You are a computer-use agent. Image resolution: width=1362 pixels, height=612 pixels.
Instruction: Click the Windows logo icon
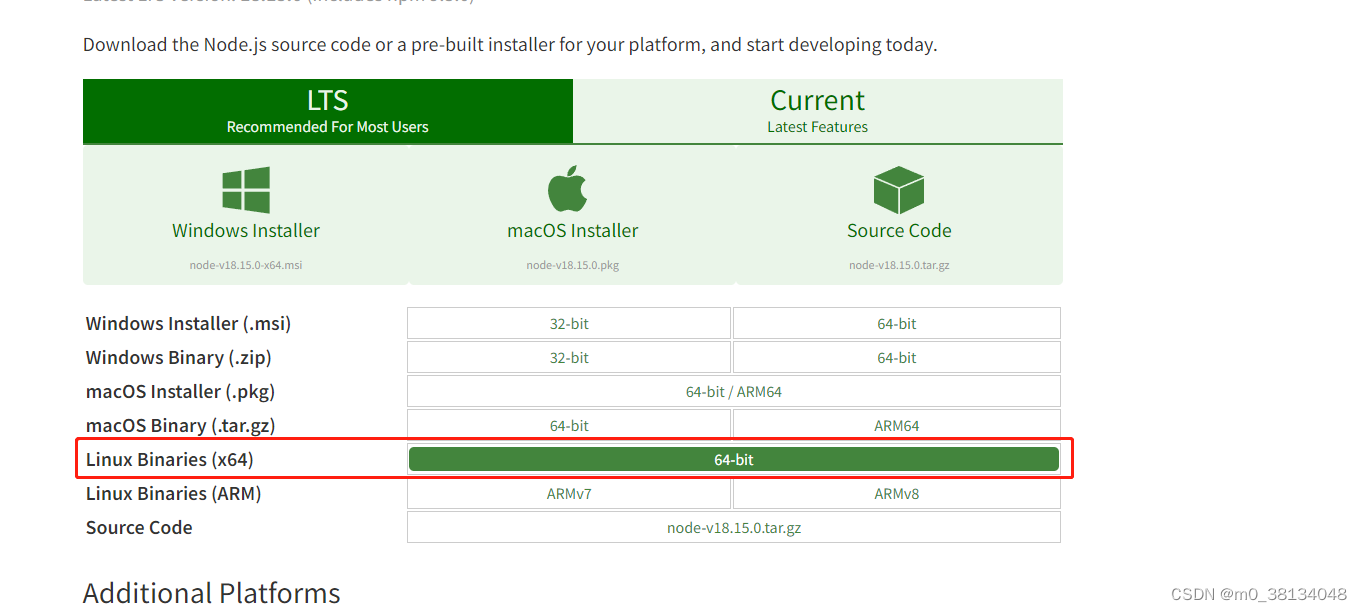click(246, 190)
